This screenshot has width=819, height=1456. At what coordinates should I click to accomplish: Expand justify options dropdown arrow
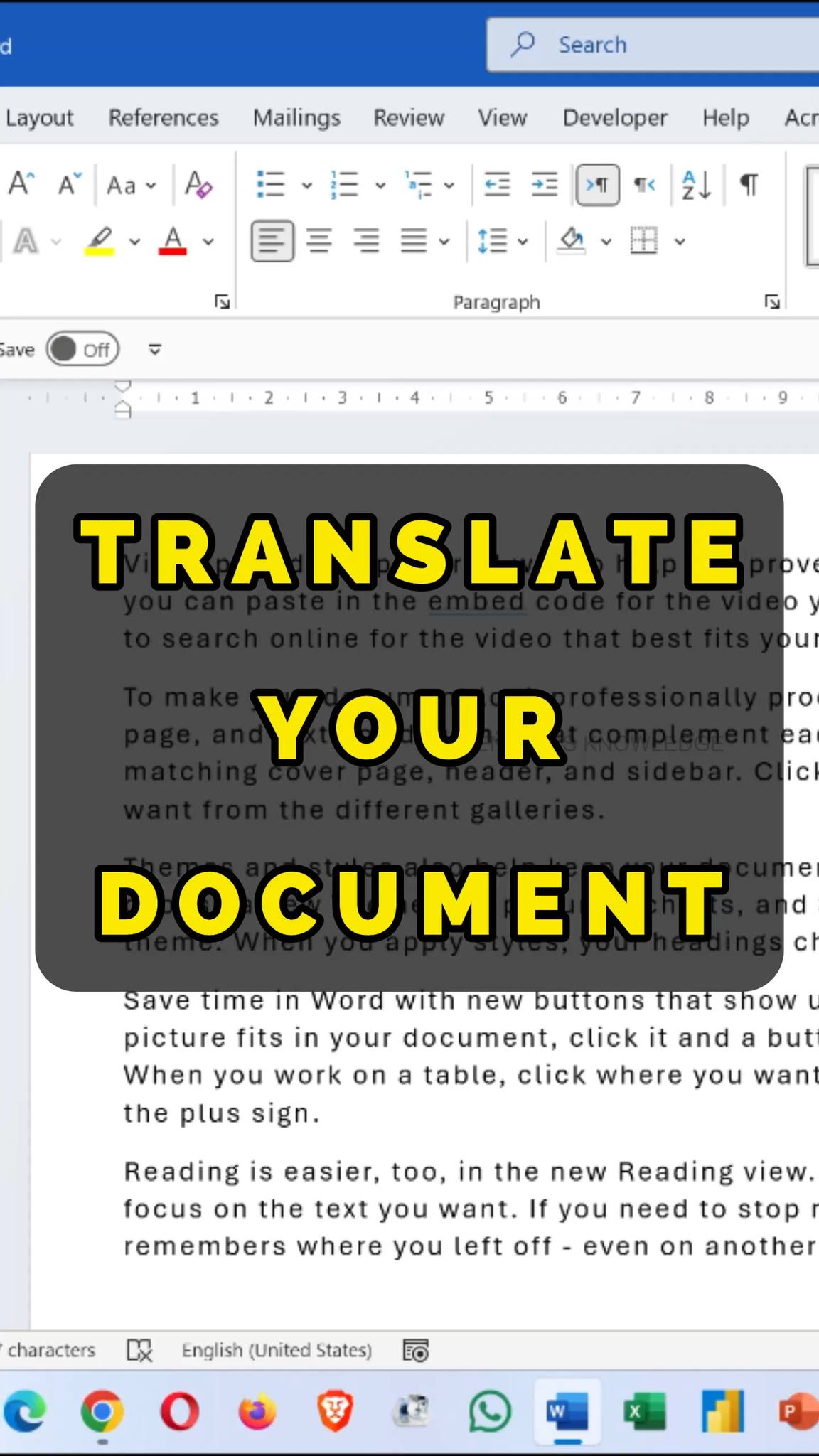[x=444, y=242]
